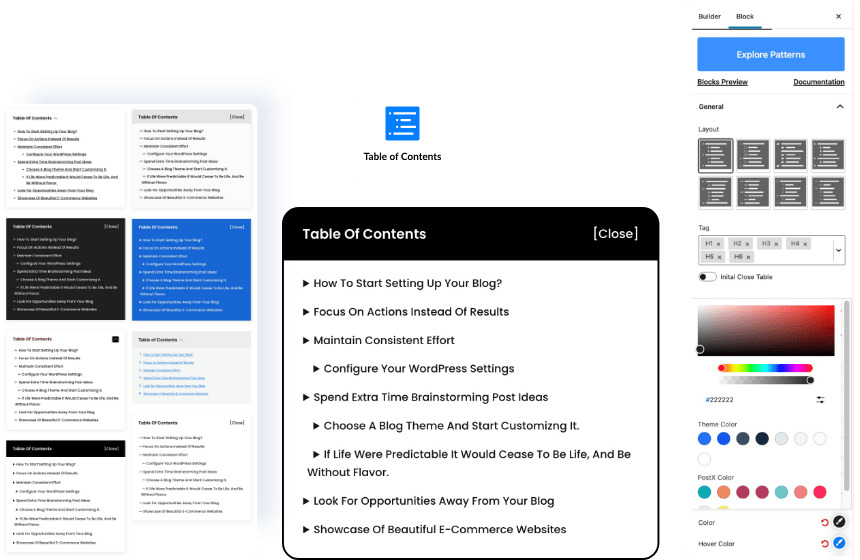Click the color format sliders icon beside #222222
The image size is (860, 560).
tap(820, 400)
